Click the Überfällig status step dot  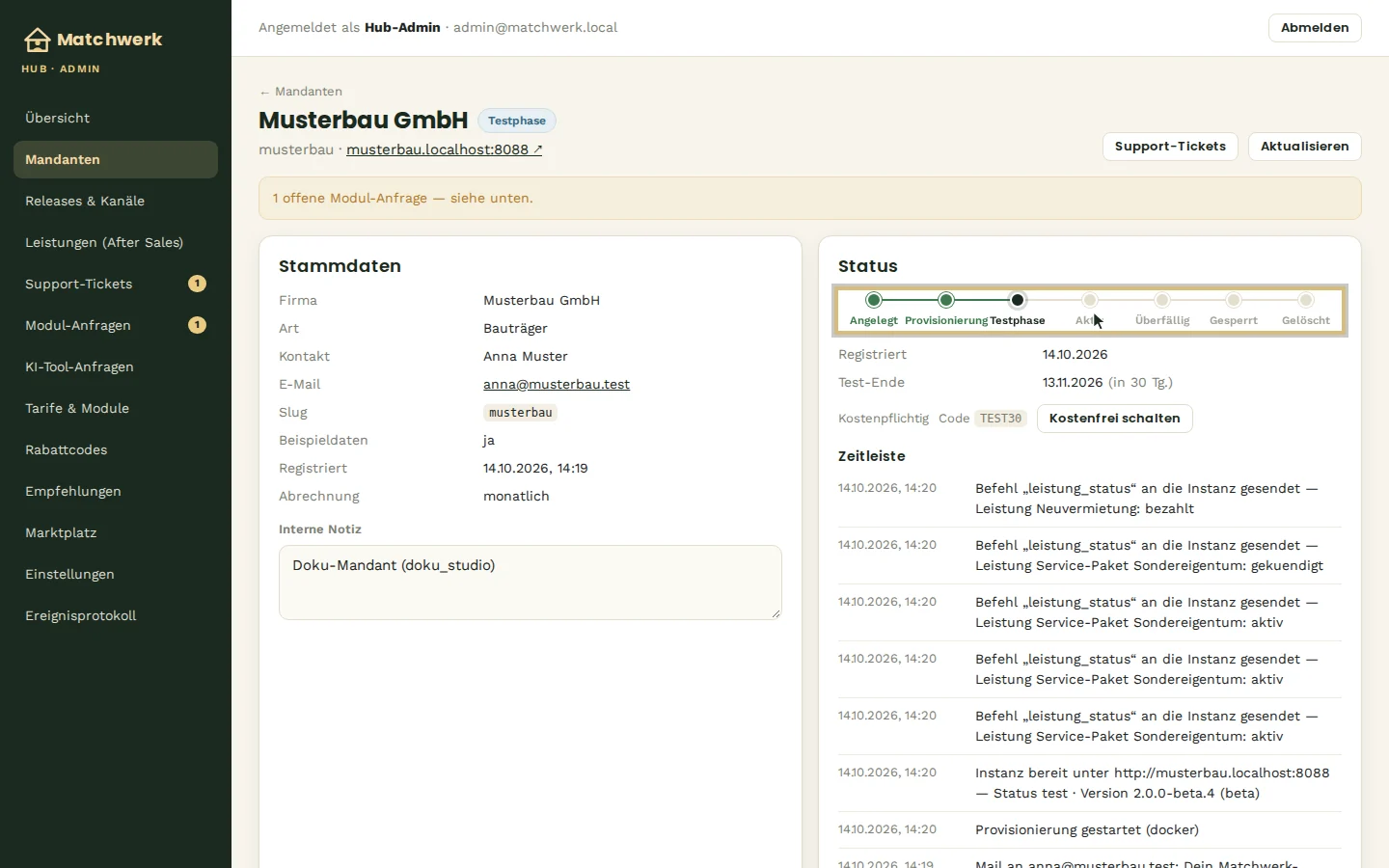click(1162, 300)
